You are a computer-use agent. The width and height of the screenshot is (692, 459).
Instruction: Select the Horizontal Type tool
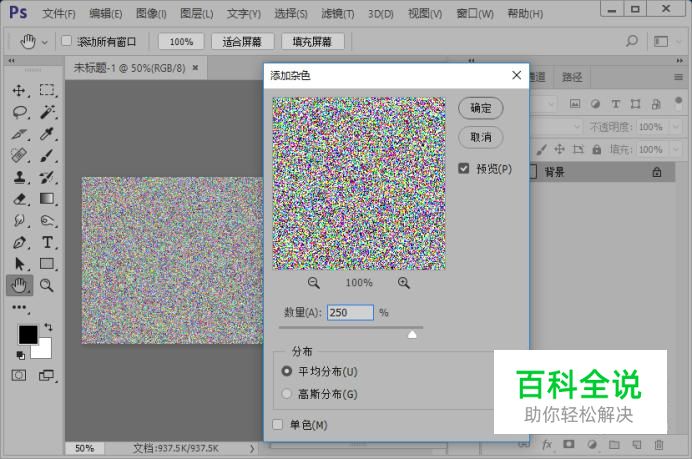(47, 242)
